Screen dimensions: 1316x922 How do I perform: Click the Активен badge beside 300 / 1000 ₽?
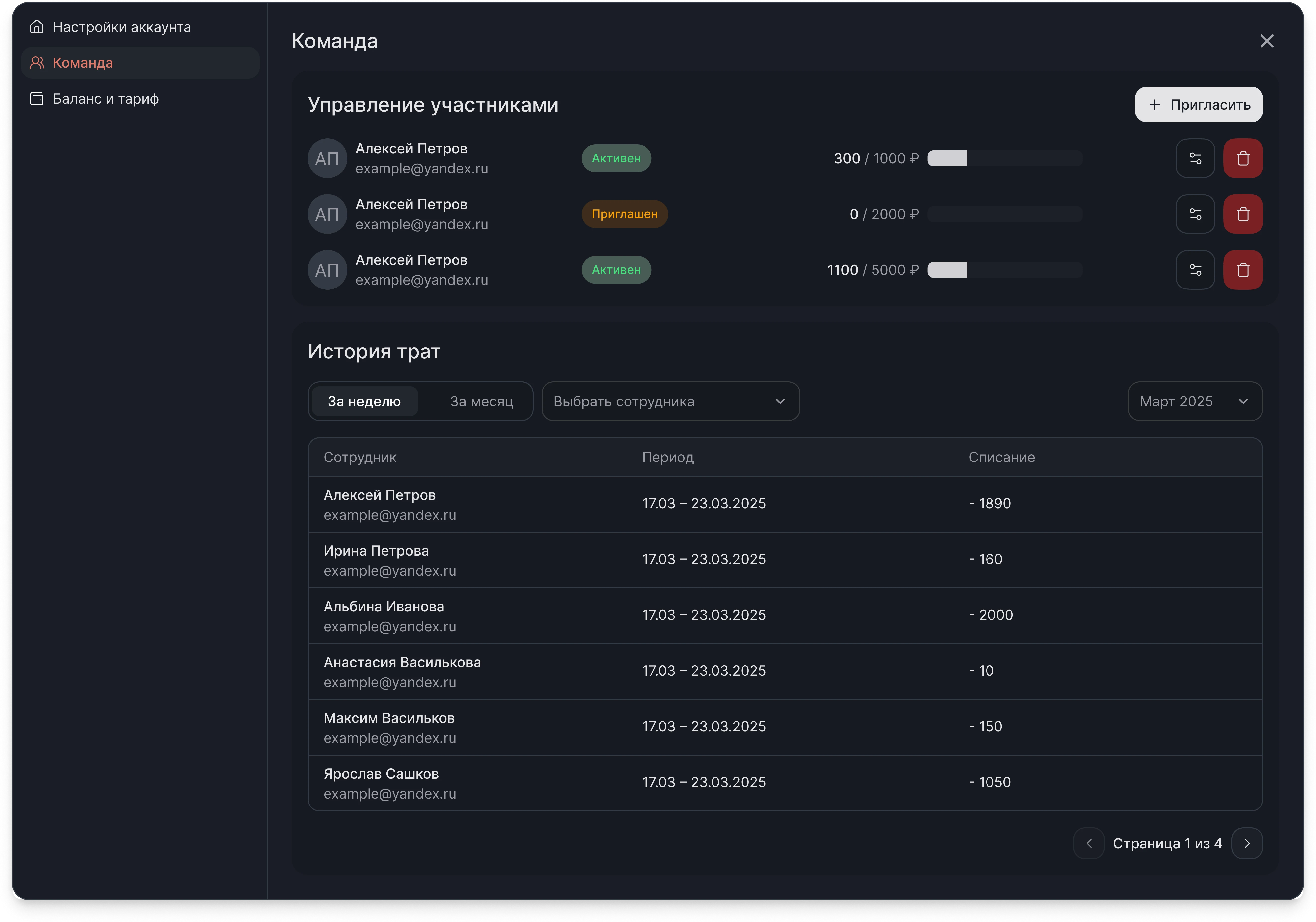coord(616,158)
